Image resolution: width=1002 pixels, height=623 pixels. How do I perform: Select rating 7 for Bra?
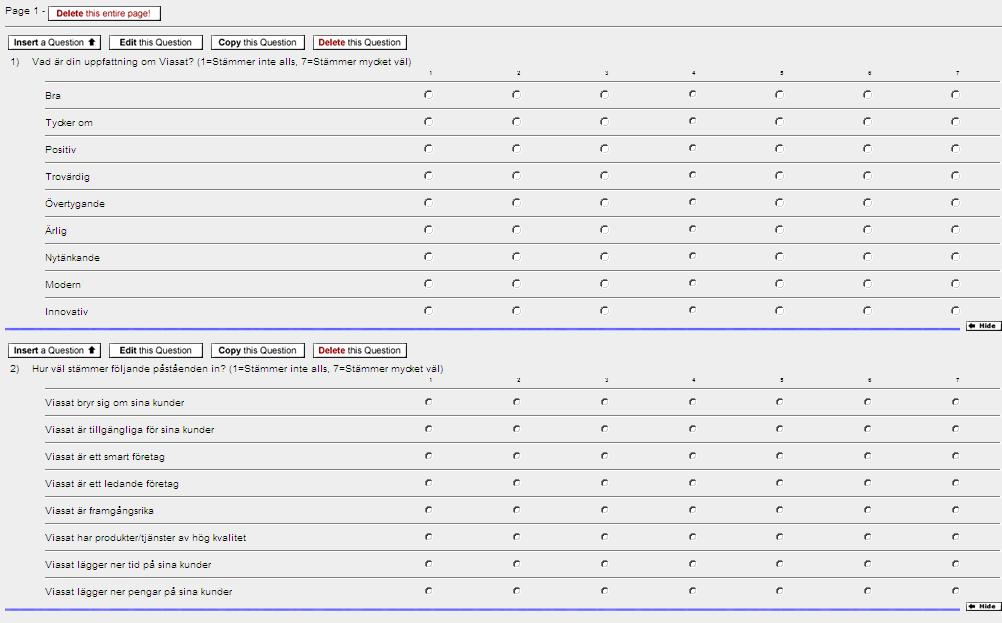[955, 95]
